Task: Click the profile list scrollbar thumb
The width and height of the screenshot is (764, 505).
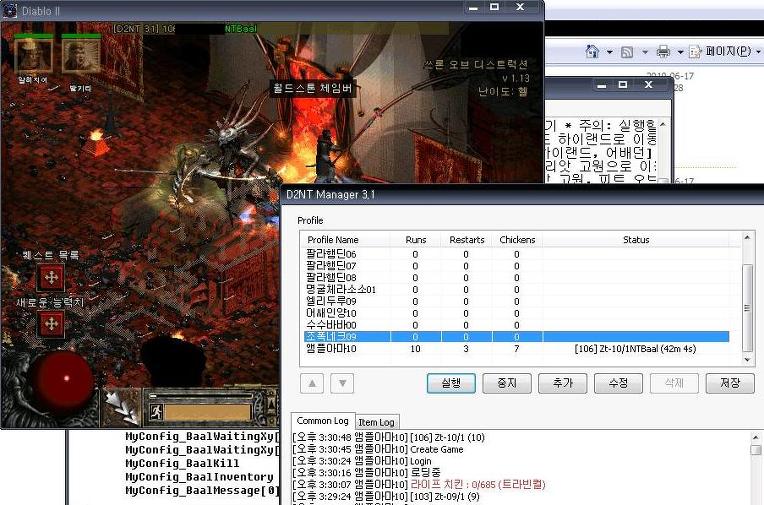Action: tap(747, 307)
